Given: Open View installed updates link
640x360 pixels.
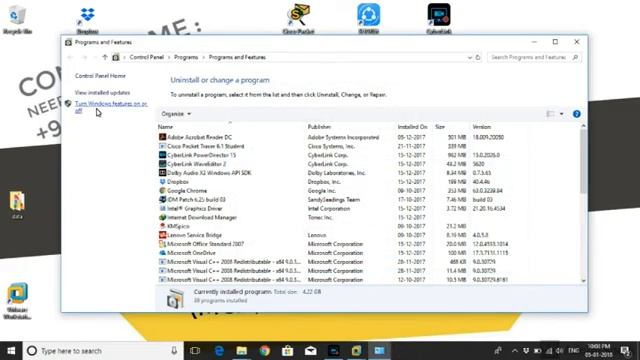Looking at the screenshot, I should coord(102,93).
